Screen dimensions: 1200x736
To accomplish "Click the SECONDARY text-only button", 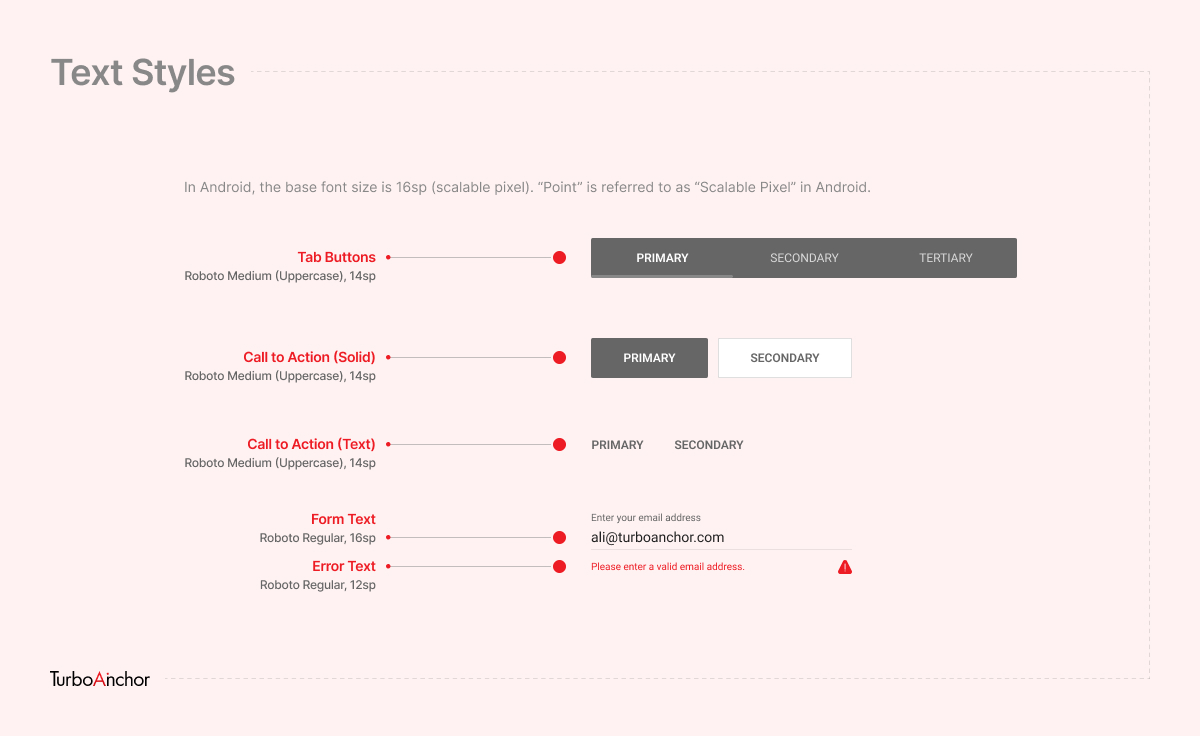I will 709,445.
